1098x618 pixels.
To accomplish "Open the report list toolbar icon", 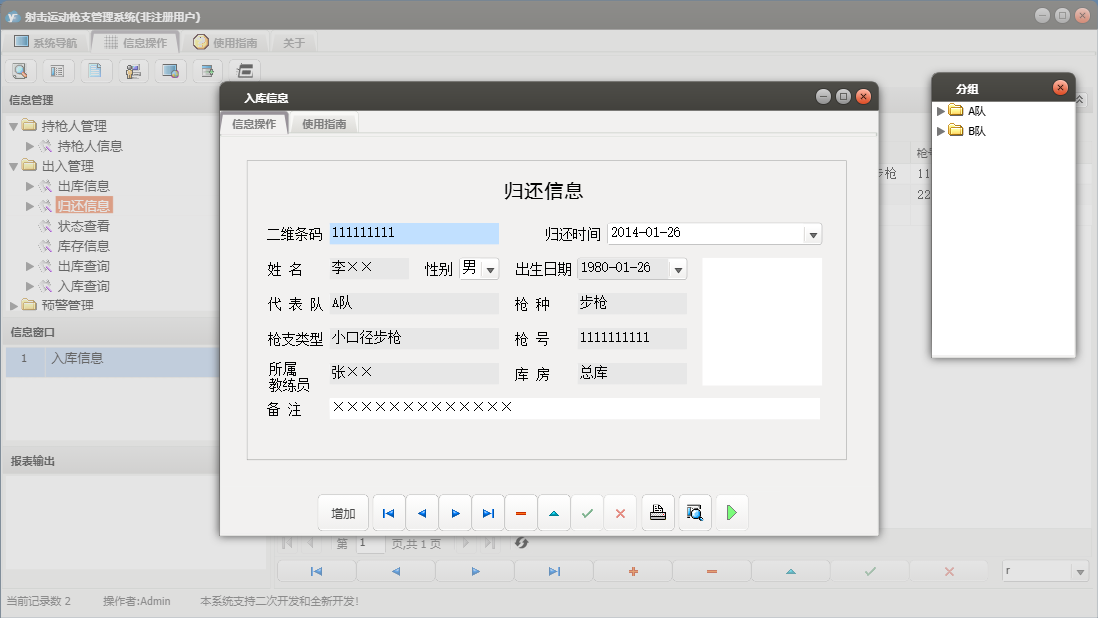I will coord(57,70).
